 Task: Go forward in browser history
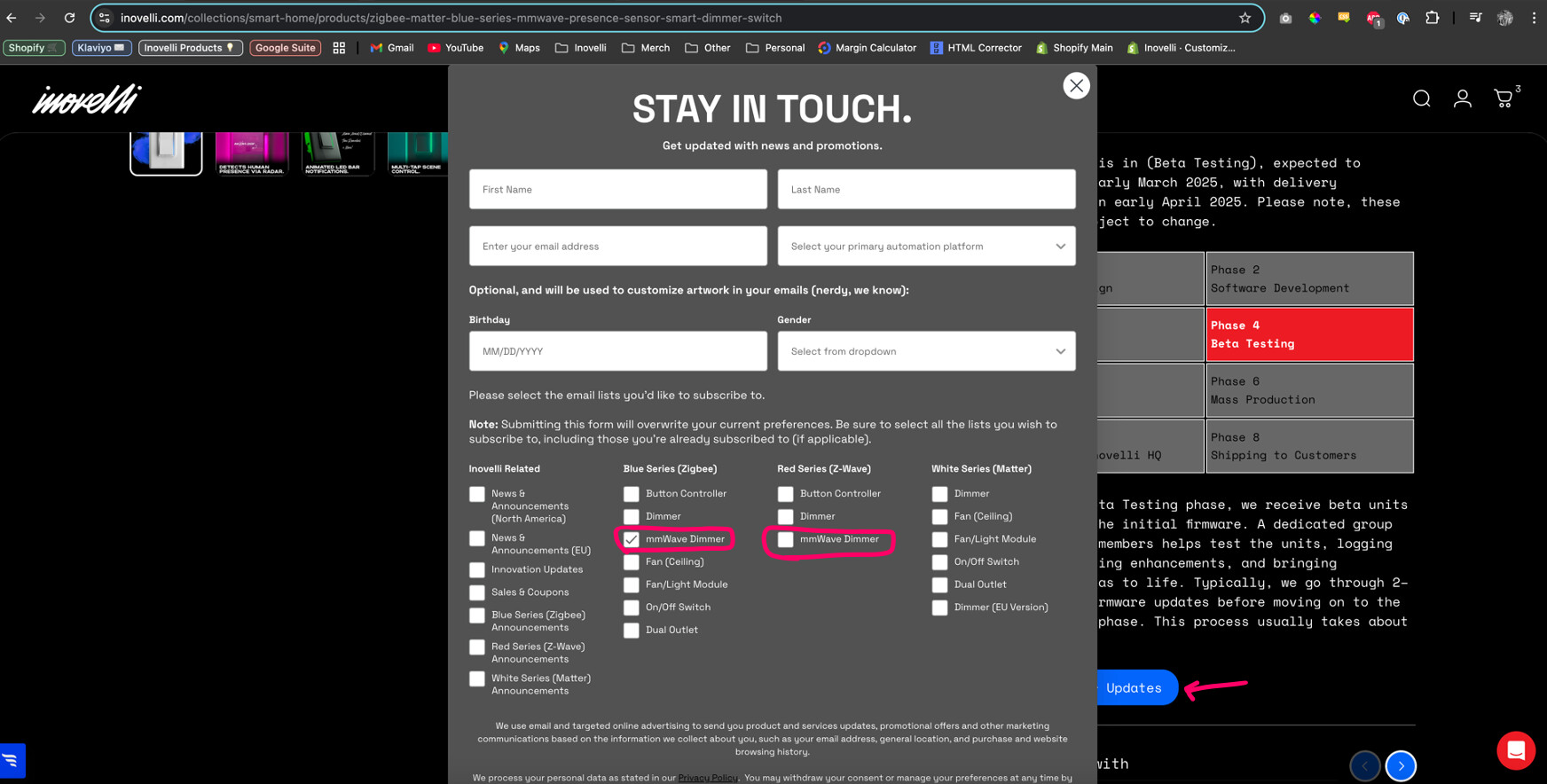40,18
